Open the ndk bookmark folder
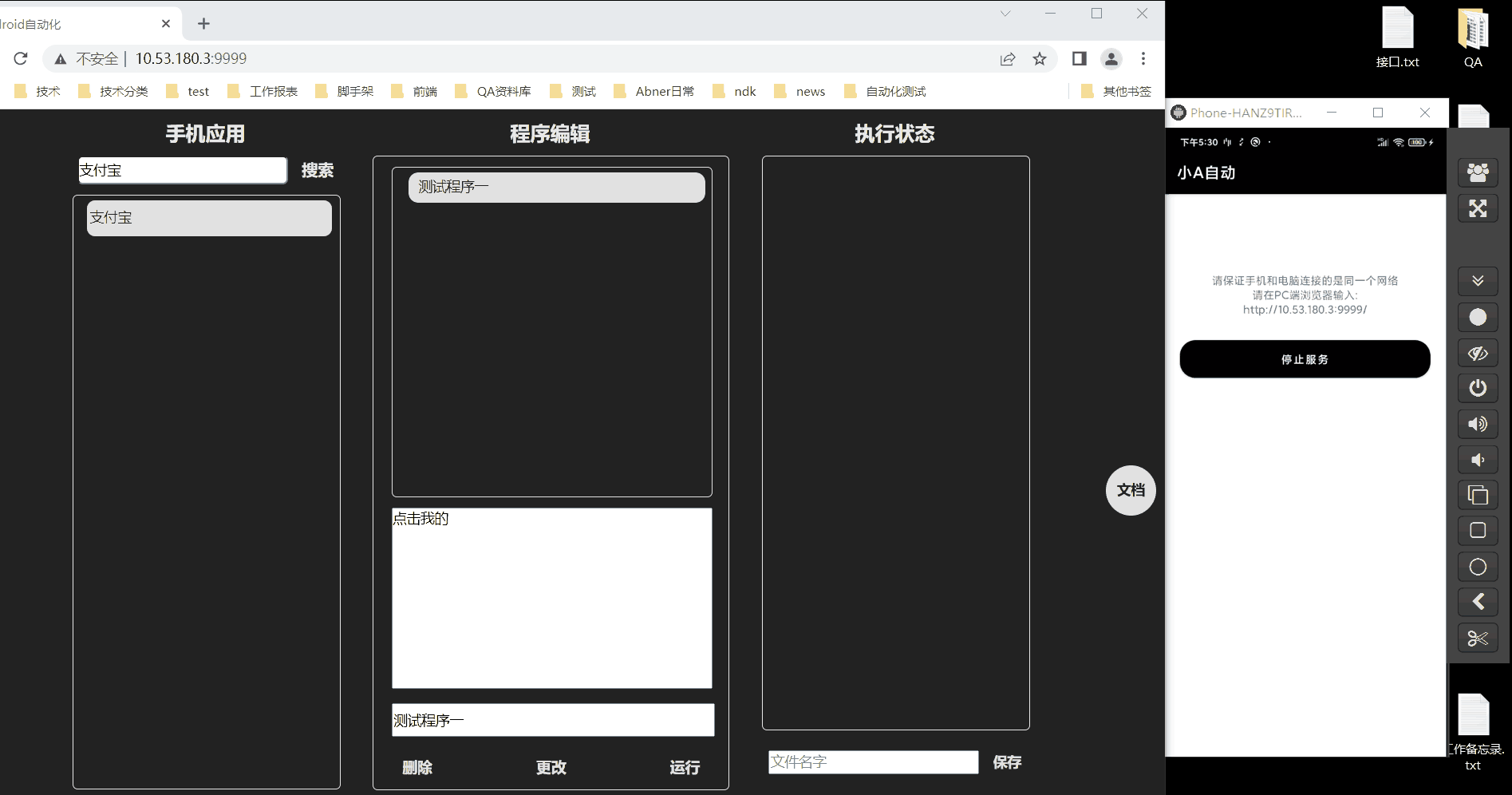Viewport: 1512px width, 795px height. coord(734,91)
